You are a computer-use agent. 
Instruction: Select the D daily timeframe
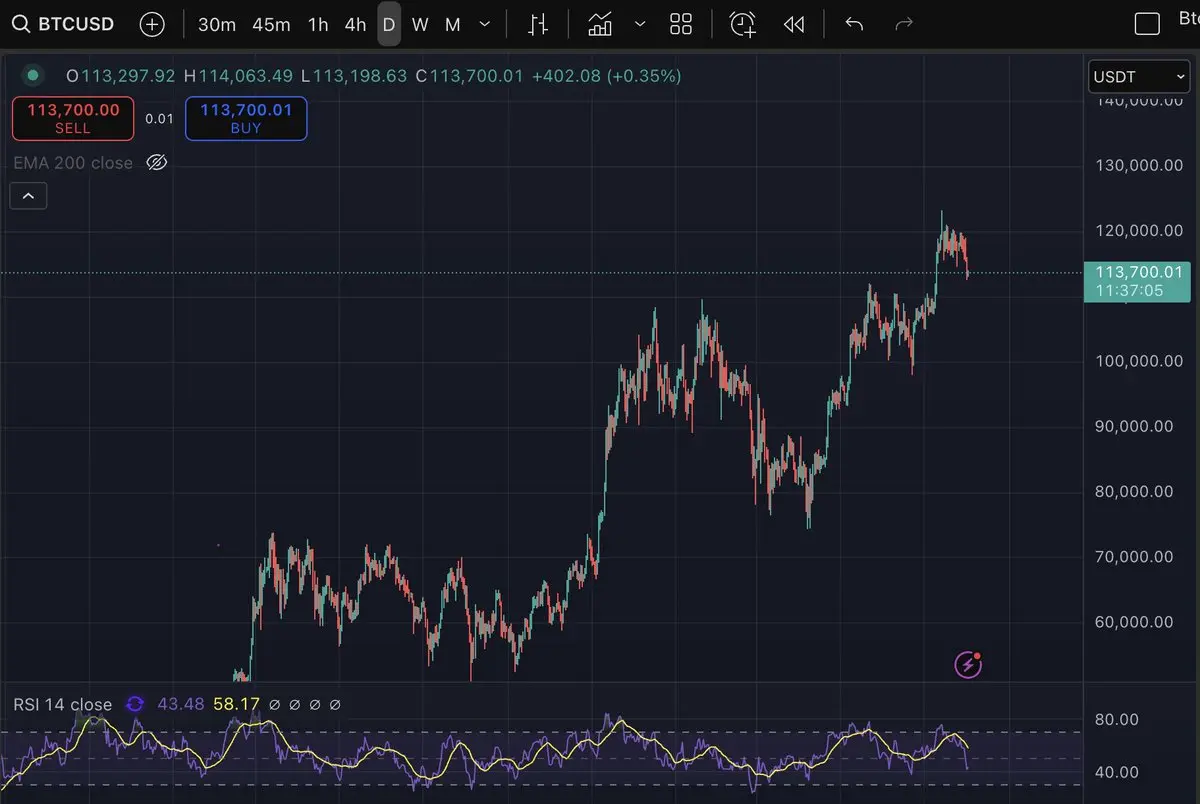coord(389,24)
